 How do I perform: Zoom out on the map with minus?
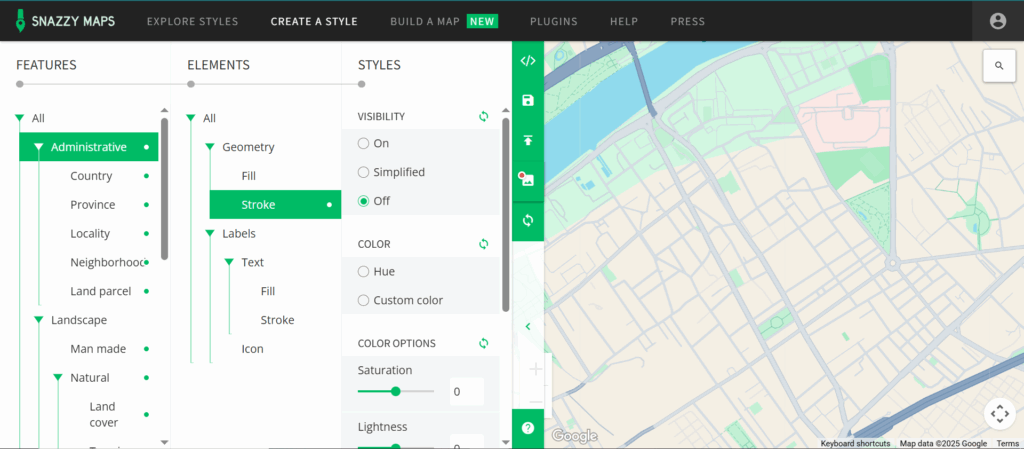[x=536, y=402]
